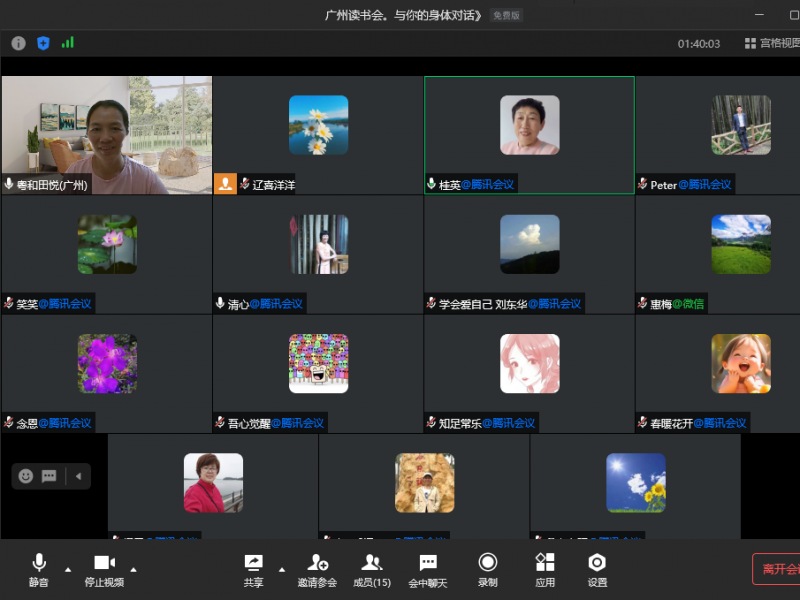Check the green network signal icon
The height and width of the screenshot is (600, 800).
pyautogui.click(x=68, y=43)
